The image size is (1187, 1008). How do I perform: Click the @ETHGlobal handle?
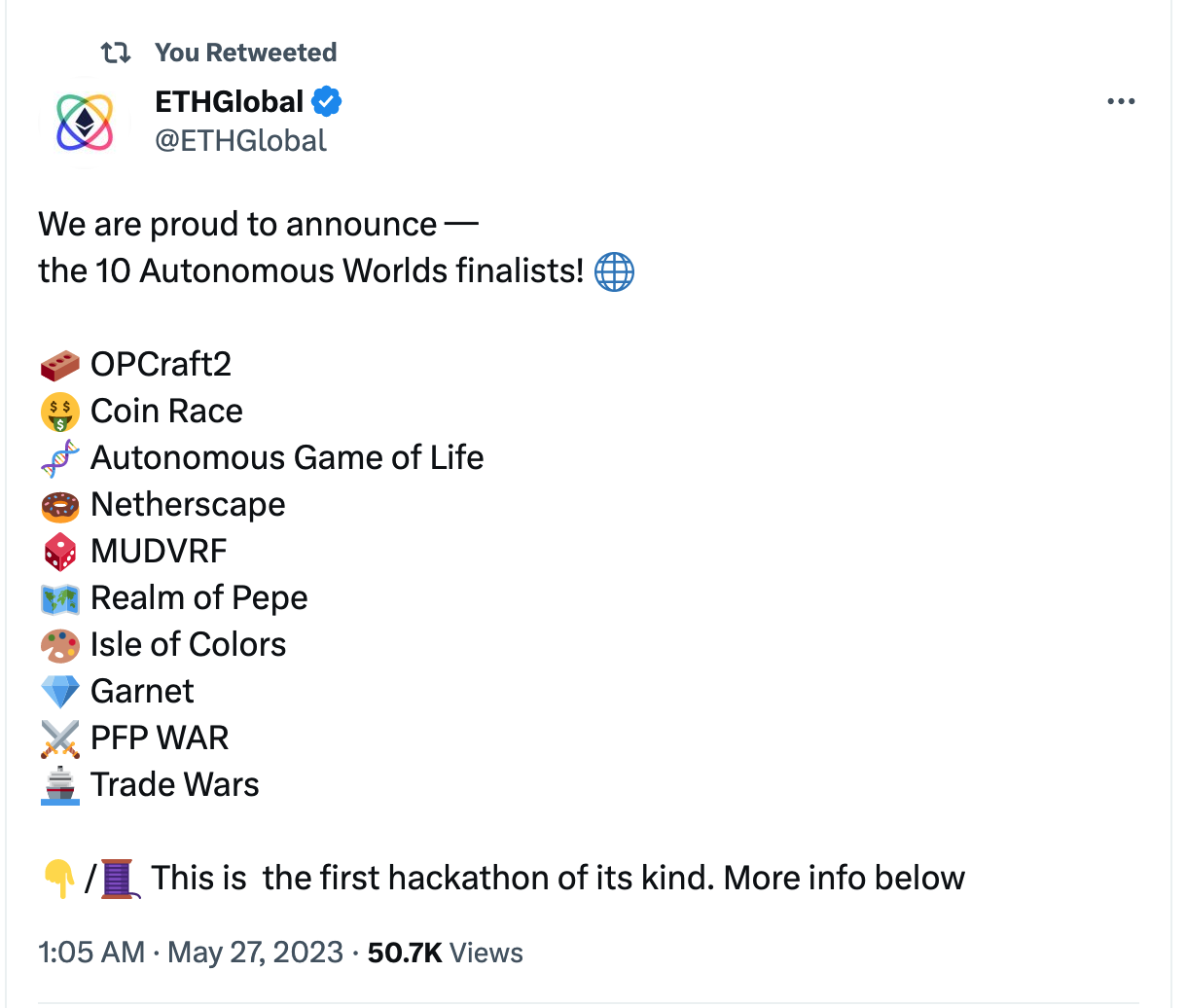coord(241,141)
